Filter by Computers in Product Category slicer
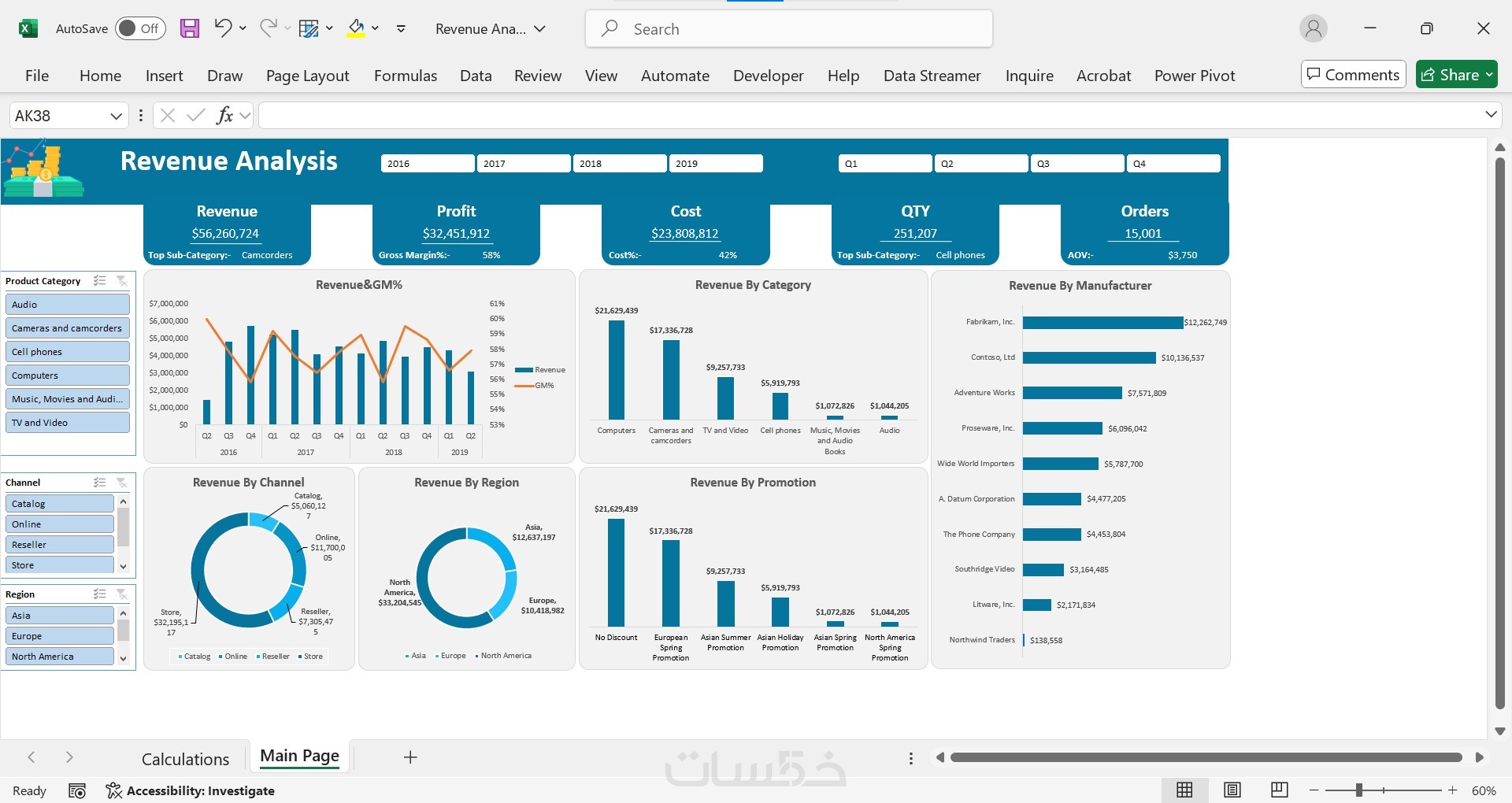The image size is (1512, 803). coord(68,376)
